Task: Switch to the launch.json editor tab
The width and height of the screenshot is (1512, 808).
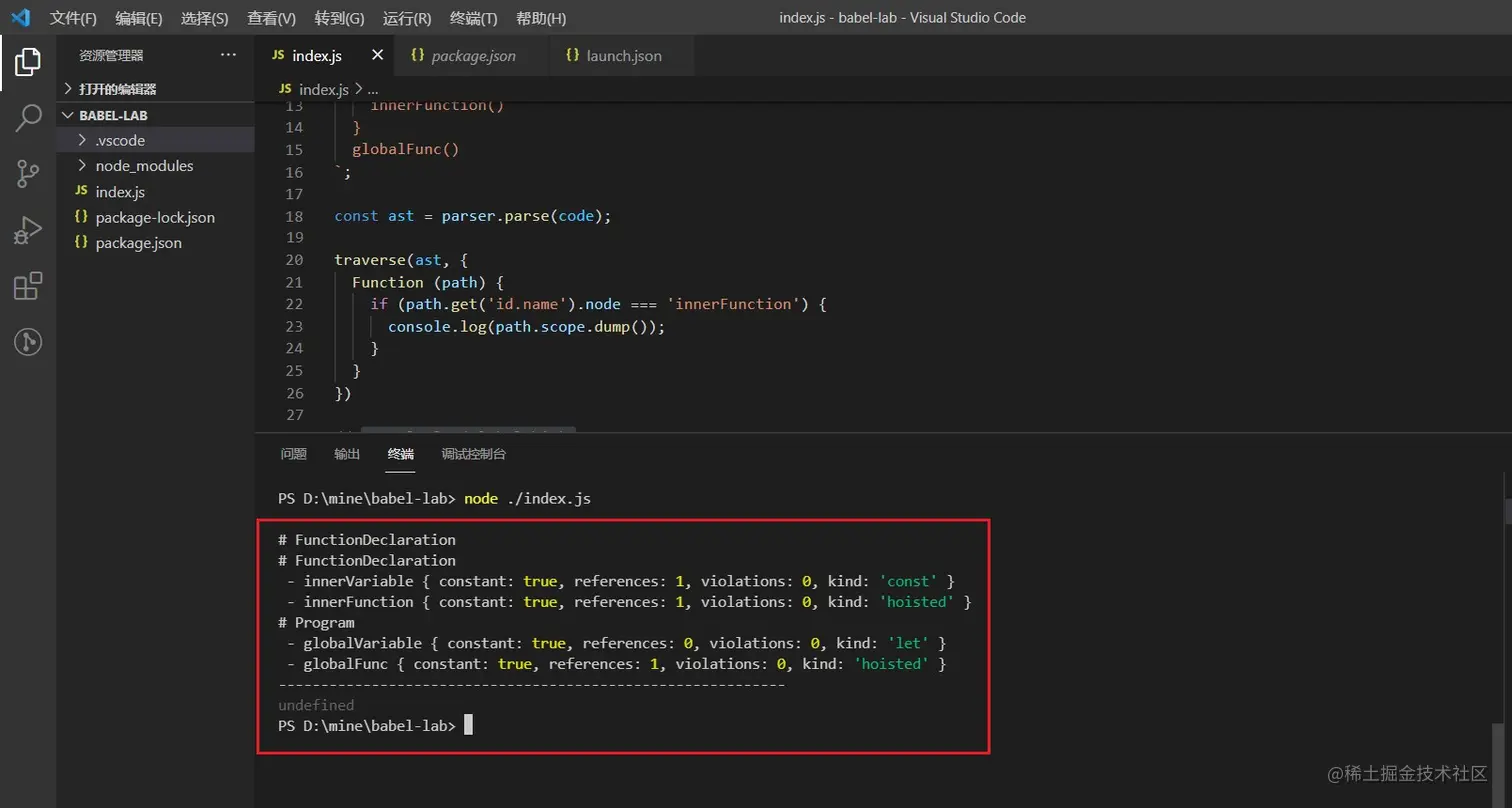Action: 621,55
